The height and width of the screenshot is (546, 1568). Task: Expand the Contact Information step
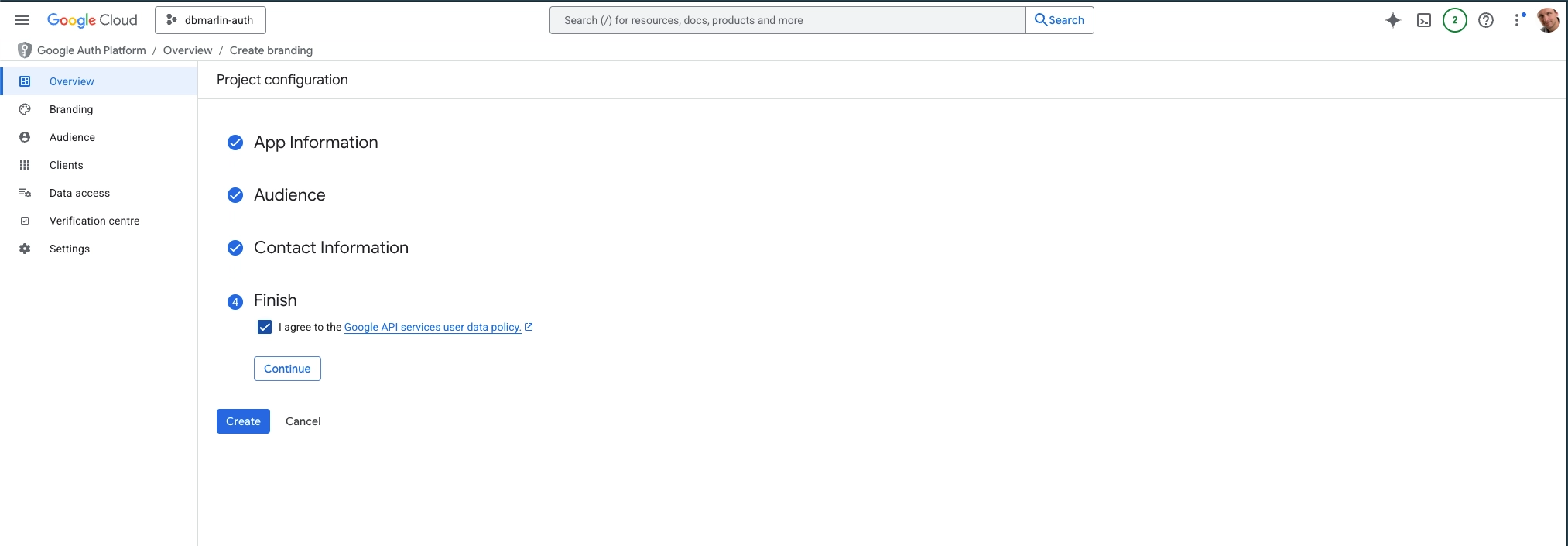pyautogui.click(x=330, y=248)
